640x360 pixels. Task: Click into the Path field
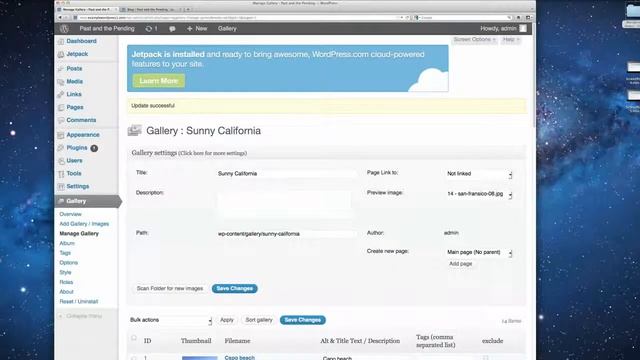coord(286,234)
